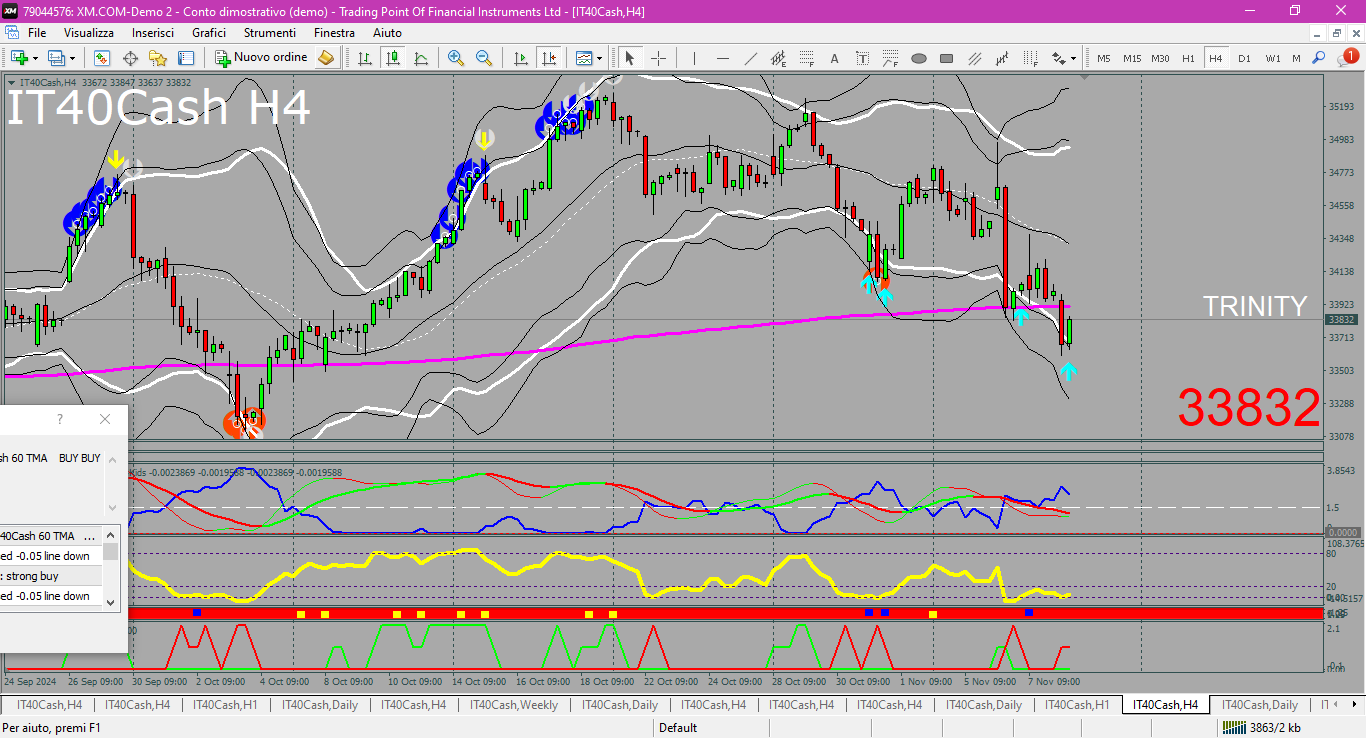Select the crosshair tool
The height and width of the screenshot is (738, 1366).
[x=658, y=58]
